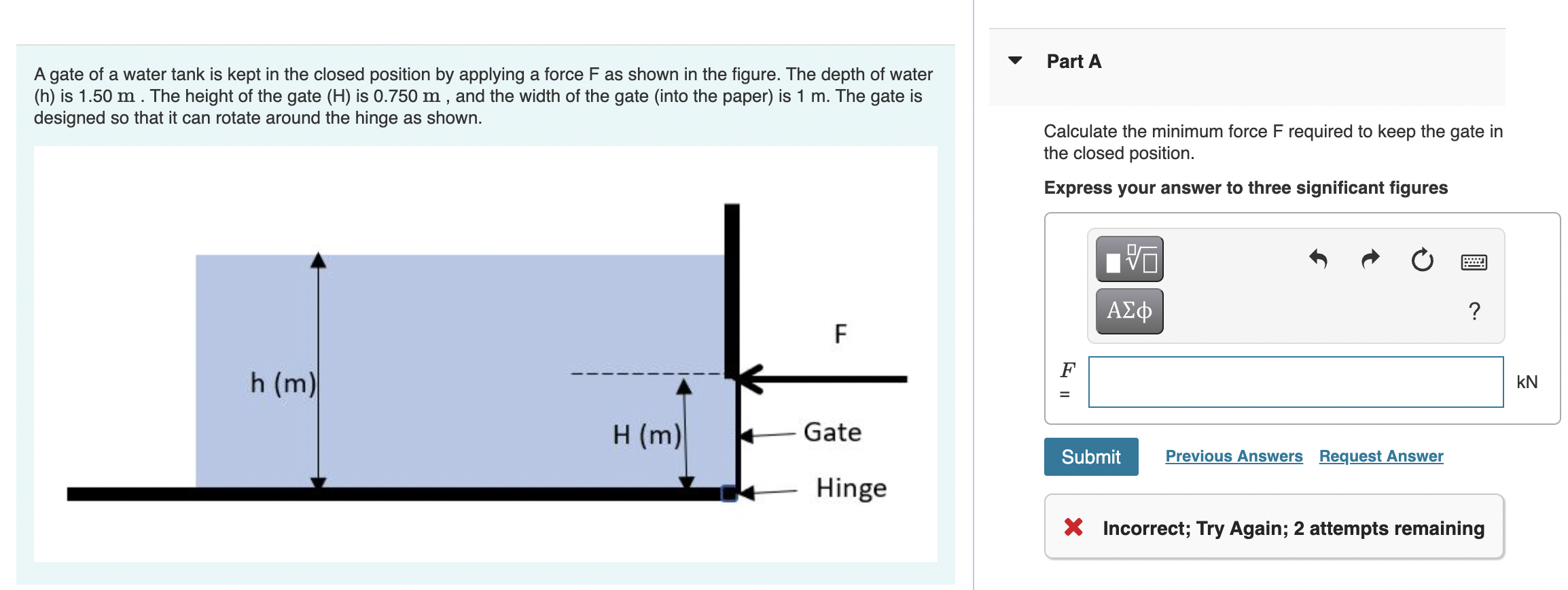This screenshot has width=1568, height=590.
Task: Redo the equation edit
Action: click(1370, 258)
